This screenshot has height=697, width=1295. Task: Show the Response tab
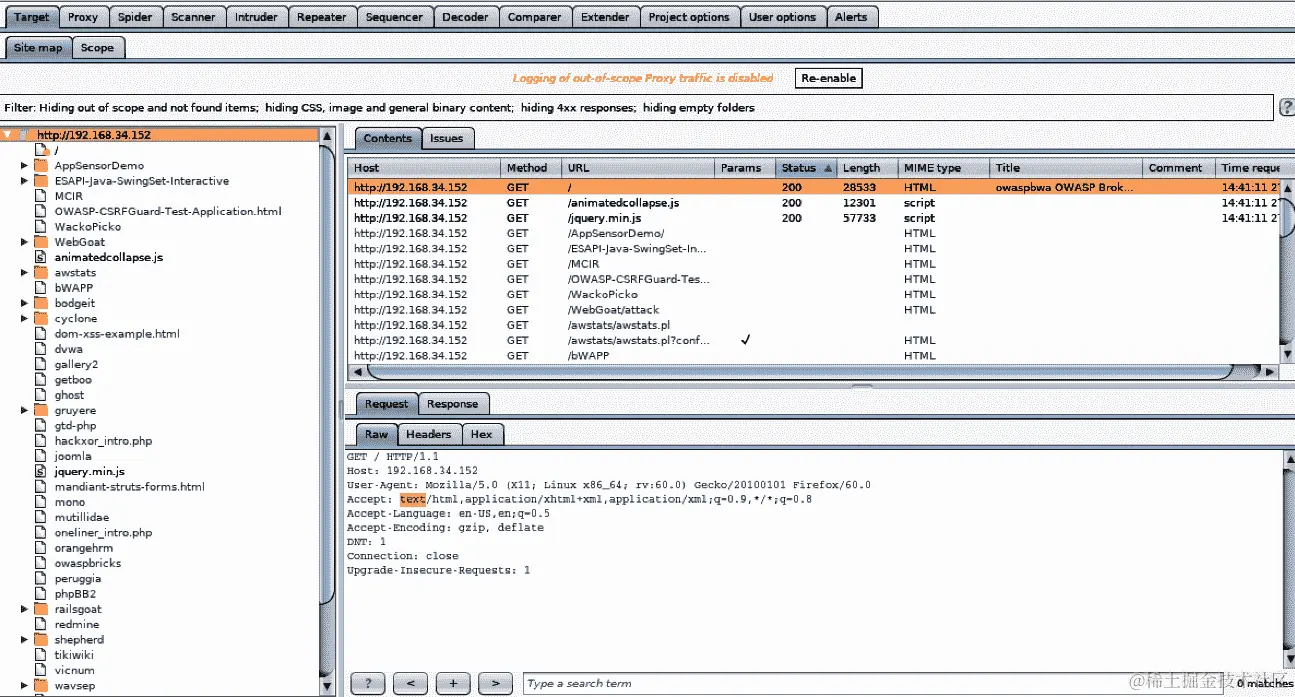point(452,404)
